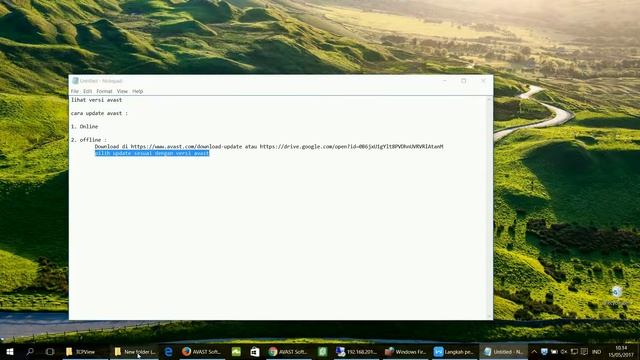Click the Notepad title bar icon
The width and height of the screenshot is (640, 360).
click(75, 81)
